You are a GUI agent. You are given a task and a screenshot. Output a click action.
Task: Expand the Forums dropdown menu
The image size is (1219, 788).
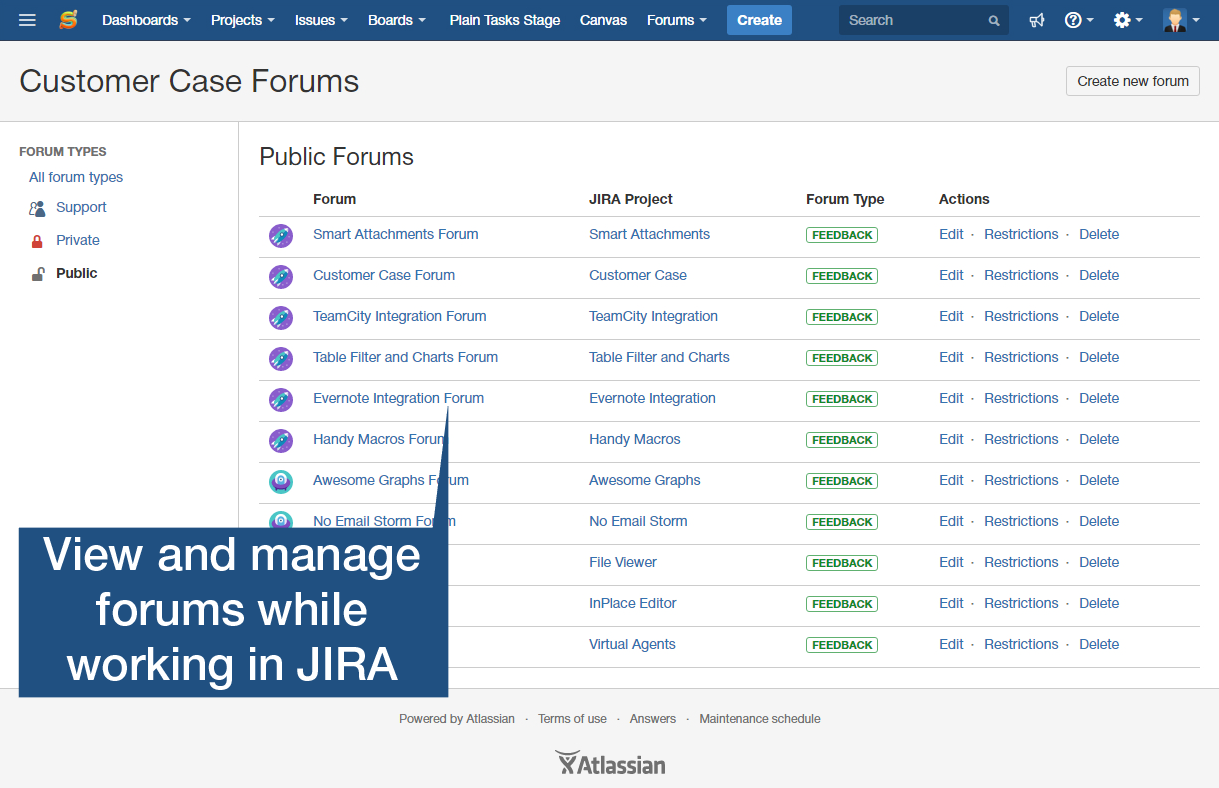pyautogui.click(x=677, y=20)
